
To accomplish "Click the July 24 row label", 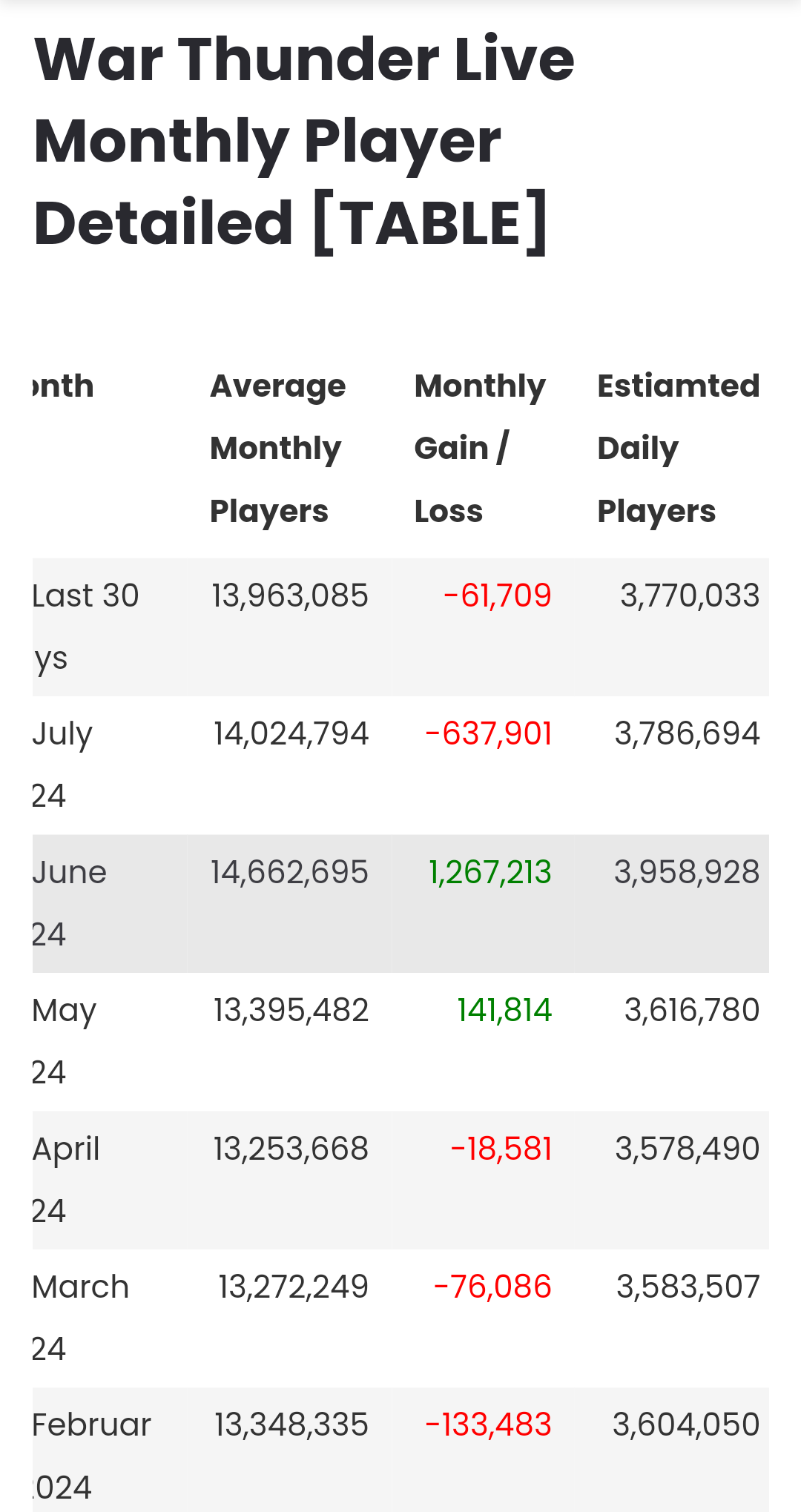I will pyautogui.click(x=62, y=764).
